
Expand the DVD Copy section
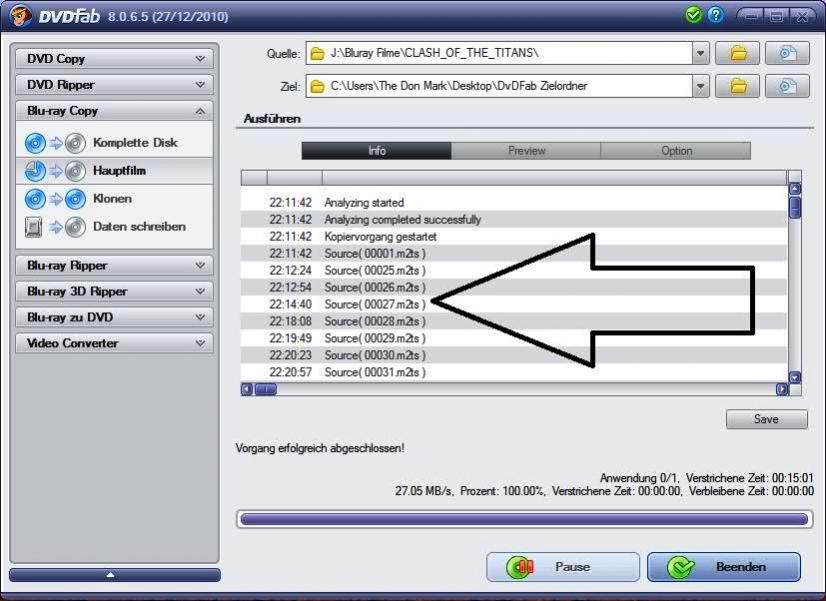[114, 58]
